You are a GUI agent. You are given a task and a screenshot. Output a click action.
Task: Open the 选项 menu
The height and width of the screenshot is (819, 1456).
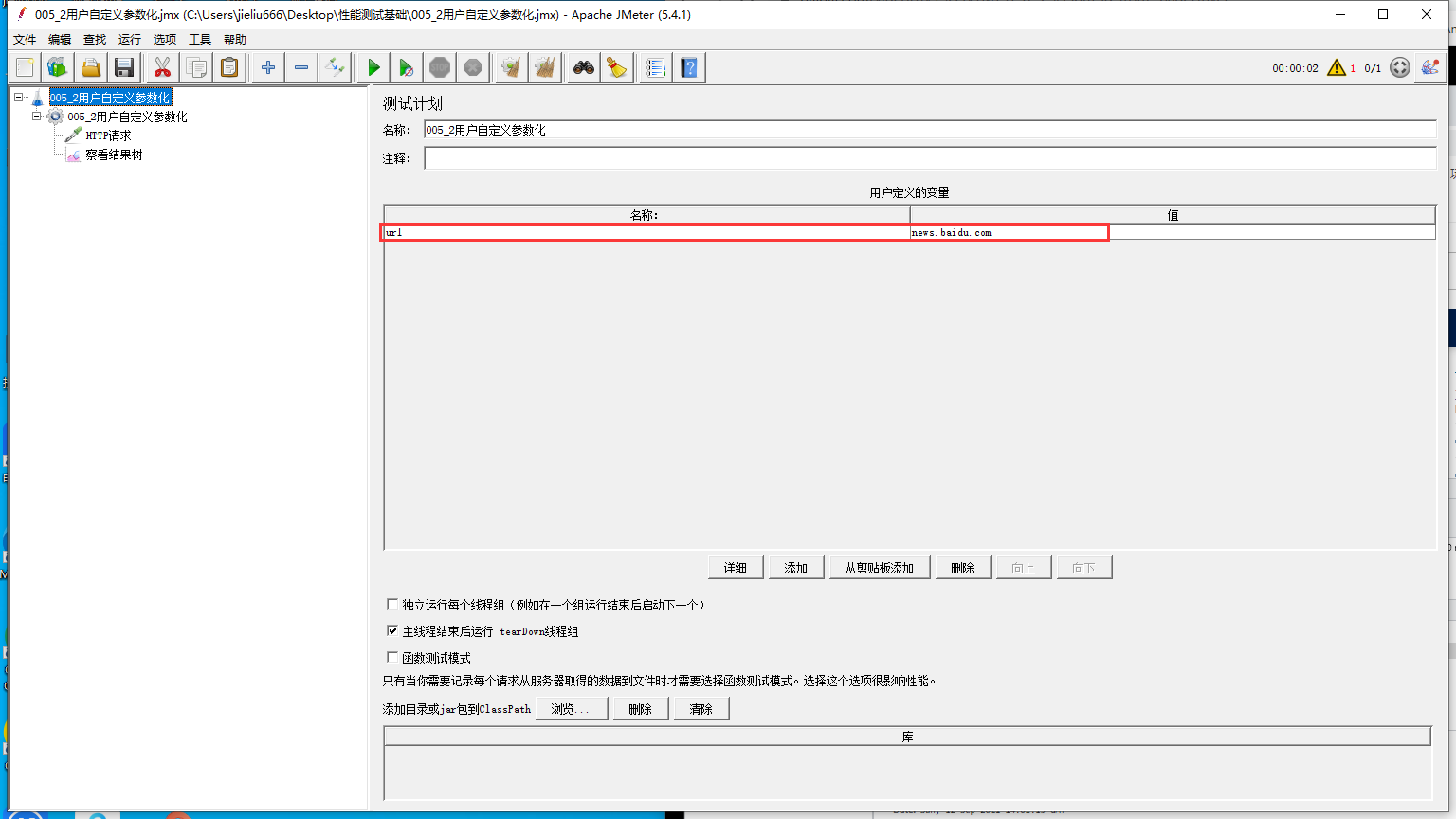[x=165, y=39]
